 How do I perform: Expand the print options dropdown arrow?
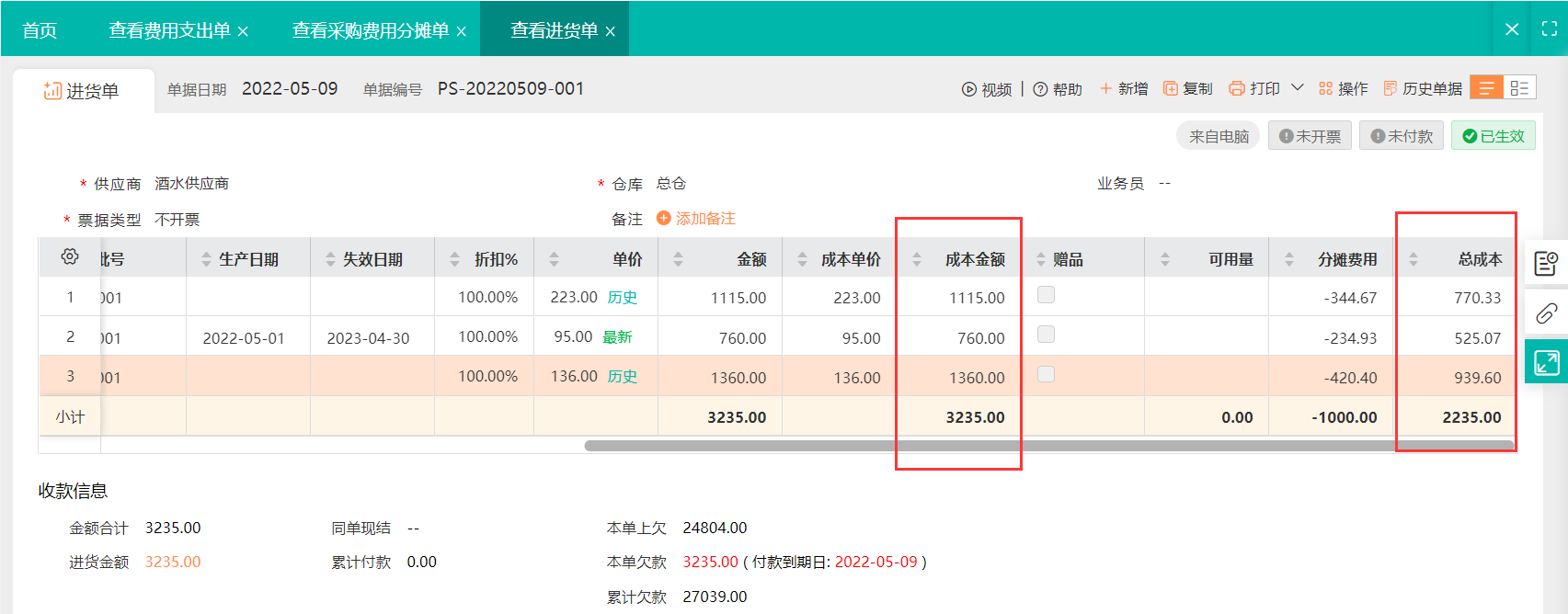click(x=1298, y=88)
